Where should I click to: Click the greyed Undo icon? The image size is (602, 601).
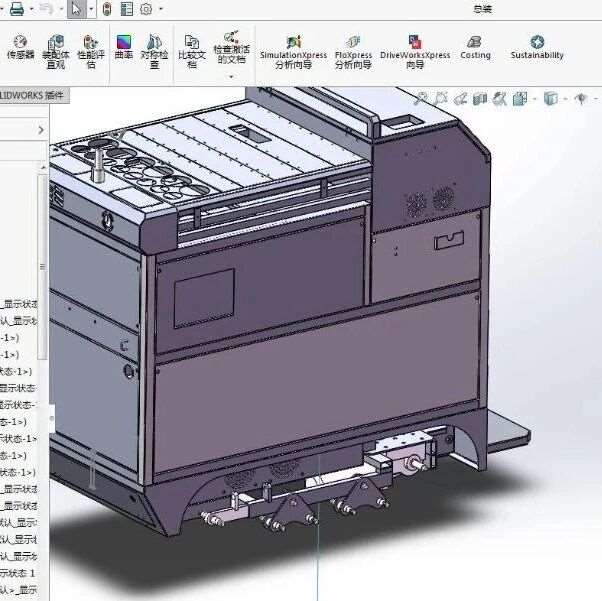click(x=46, y=8)
